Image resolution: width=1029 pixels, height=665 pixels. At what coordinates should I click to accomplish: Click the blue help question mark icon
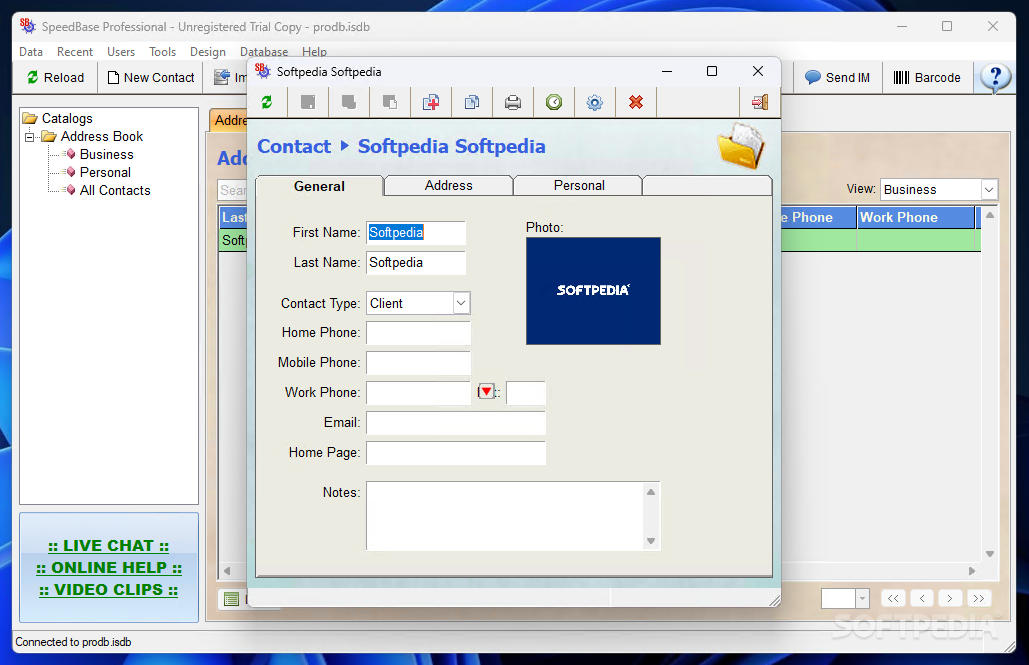coord(996,77)
